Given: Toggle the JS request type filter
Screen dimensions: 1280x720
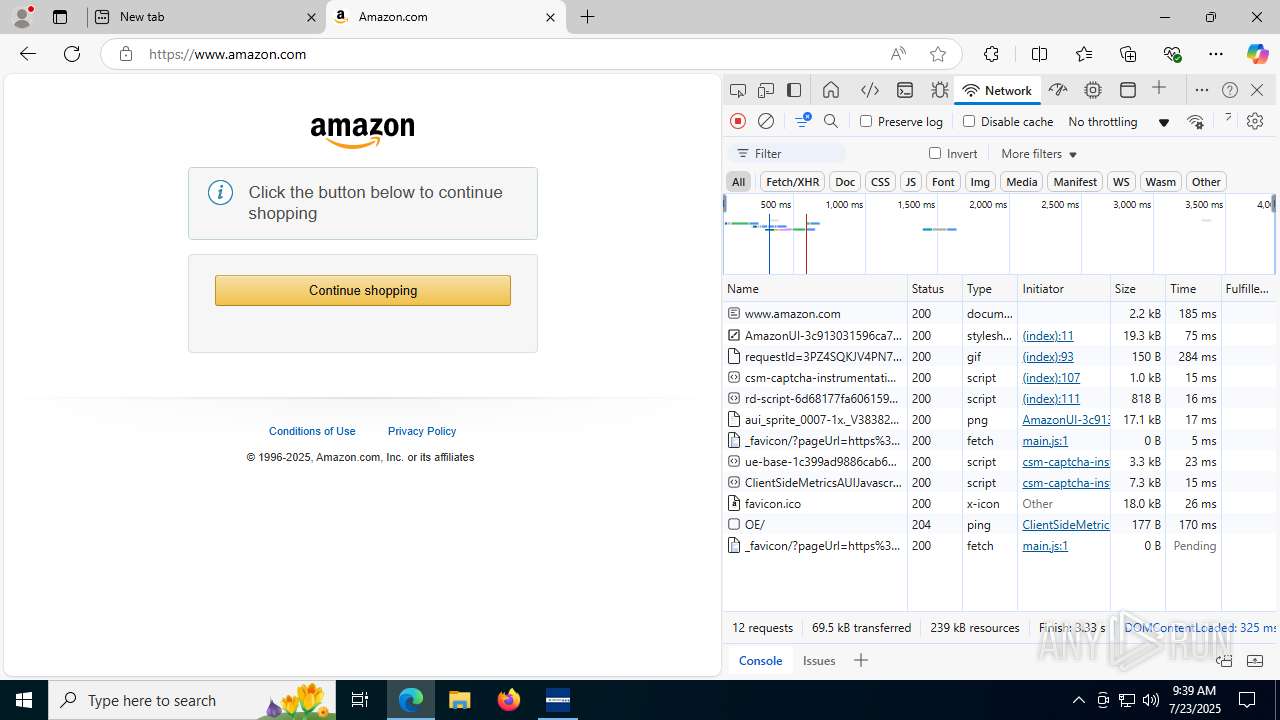Looking at the screenshot, I should (910, 181).
